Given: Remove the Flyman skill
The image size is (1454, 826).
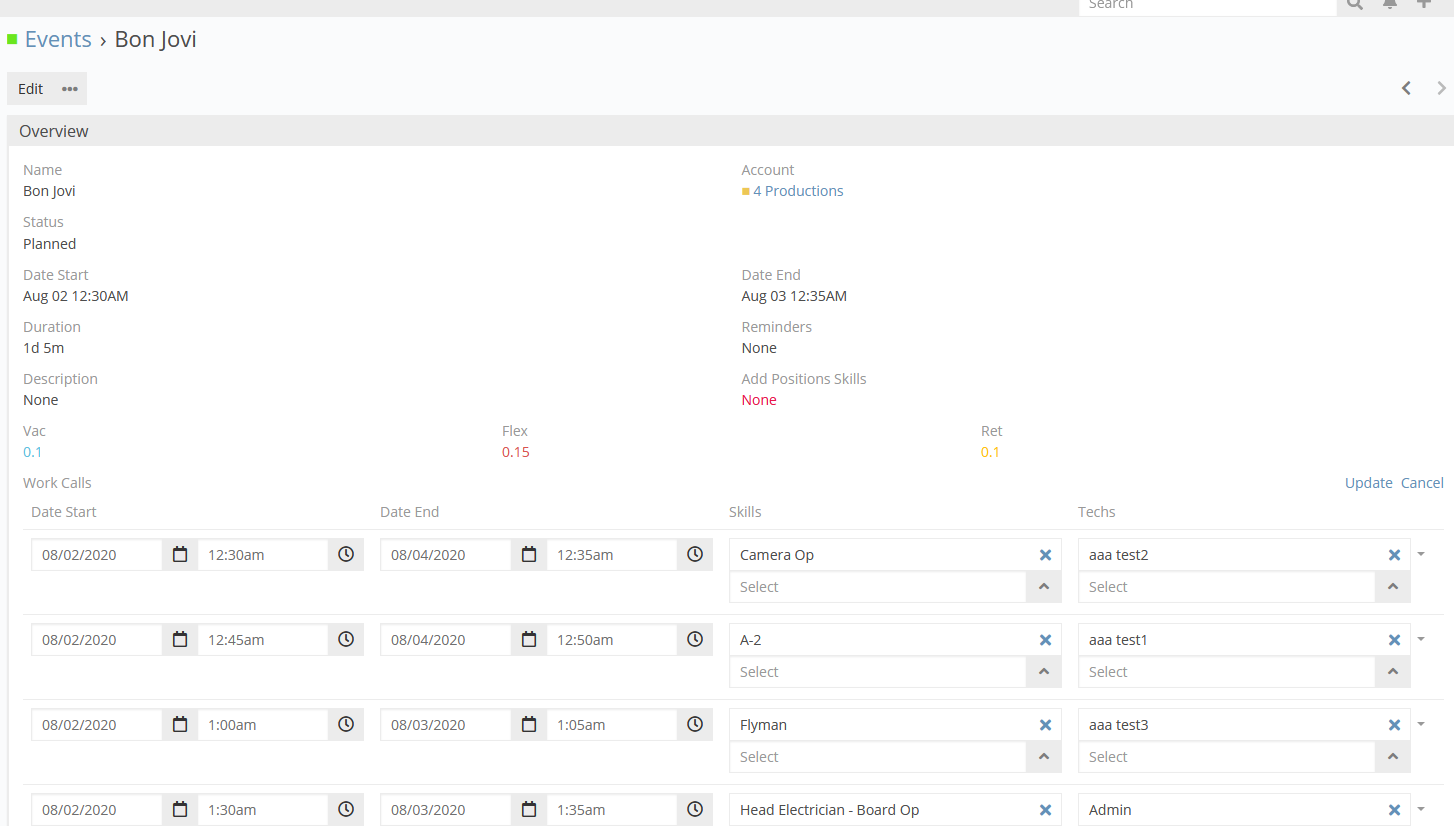Looking at the screenshot, I should (x=1045, y=725).
